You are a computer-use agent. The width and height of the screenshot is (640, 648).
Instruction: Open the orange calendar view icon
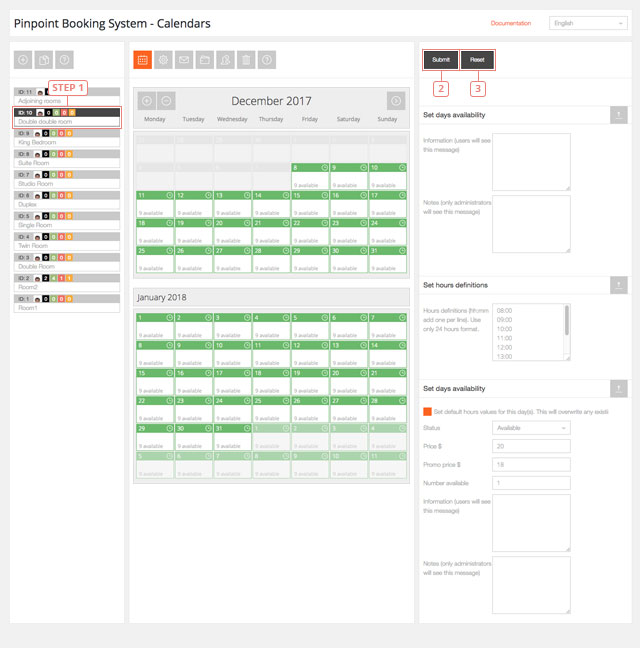143,60
